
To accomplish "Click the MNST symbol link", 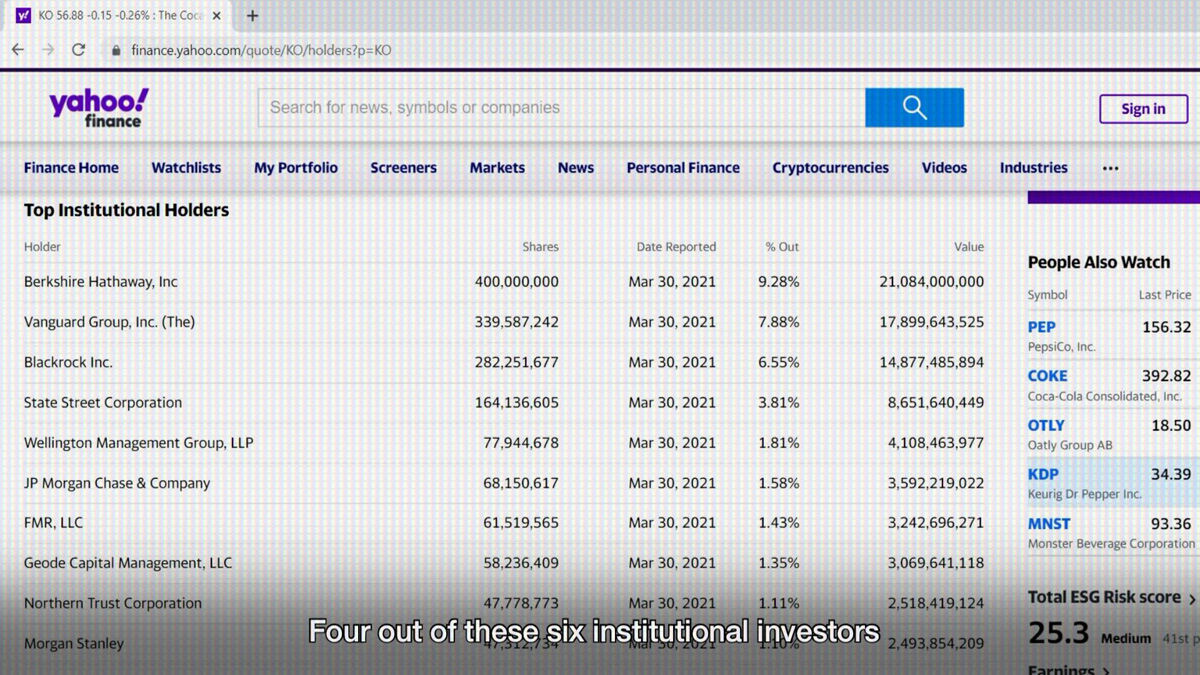I will coord(1049,524).
